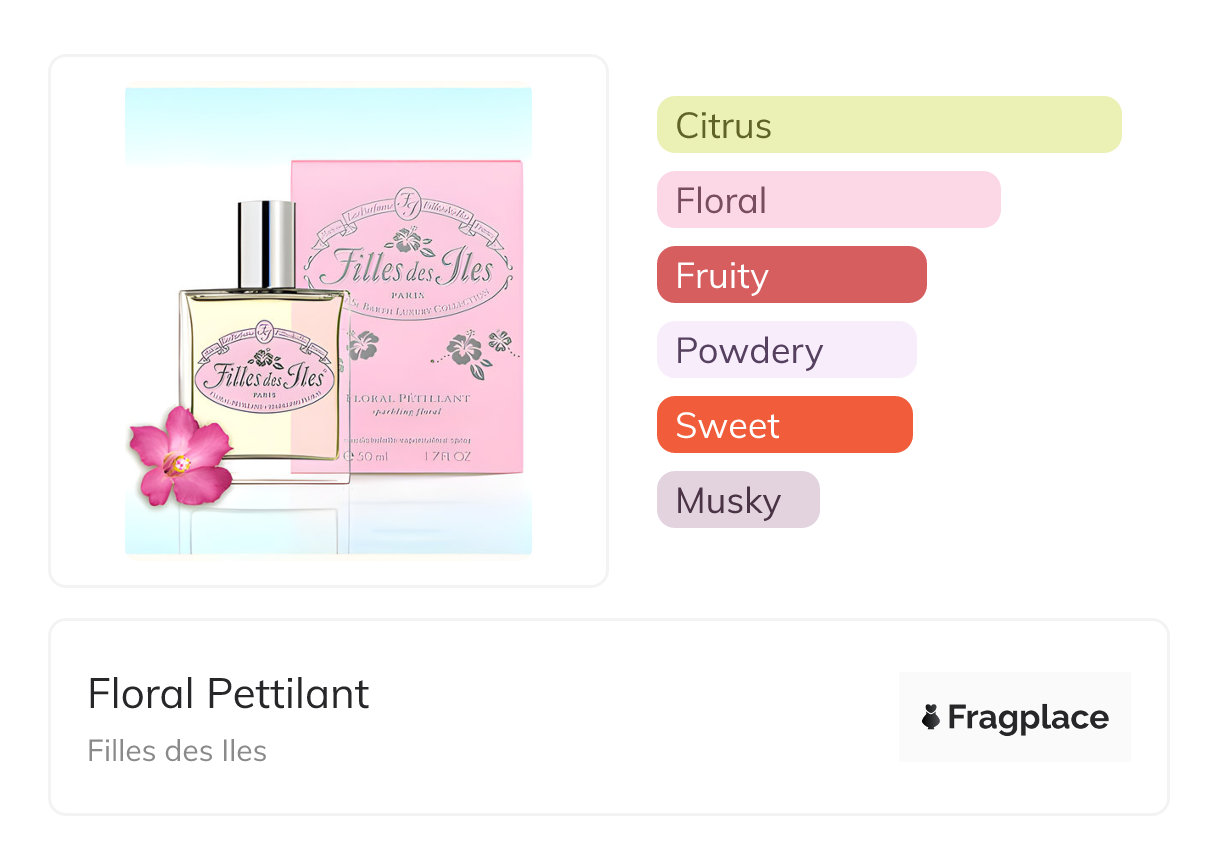
Task: Click the FI monogram emblem atop the box
Action: [x=407, y=198]
